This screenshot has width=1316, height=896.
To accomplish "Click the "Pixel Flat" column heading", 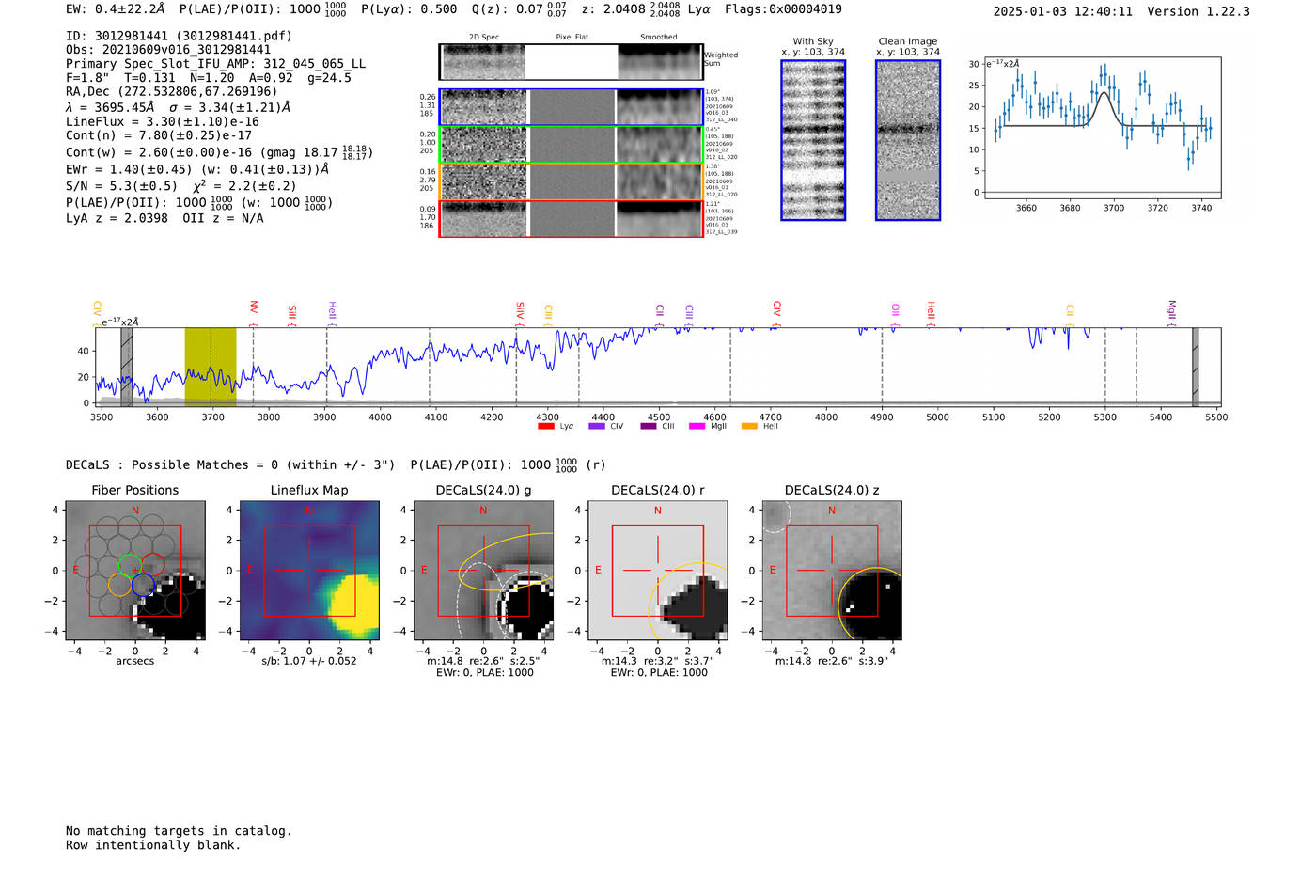I will [572, 38].
